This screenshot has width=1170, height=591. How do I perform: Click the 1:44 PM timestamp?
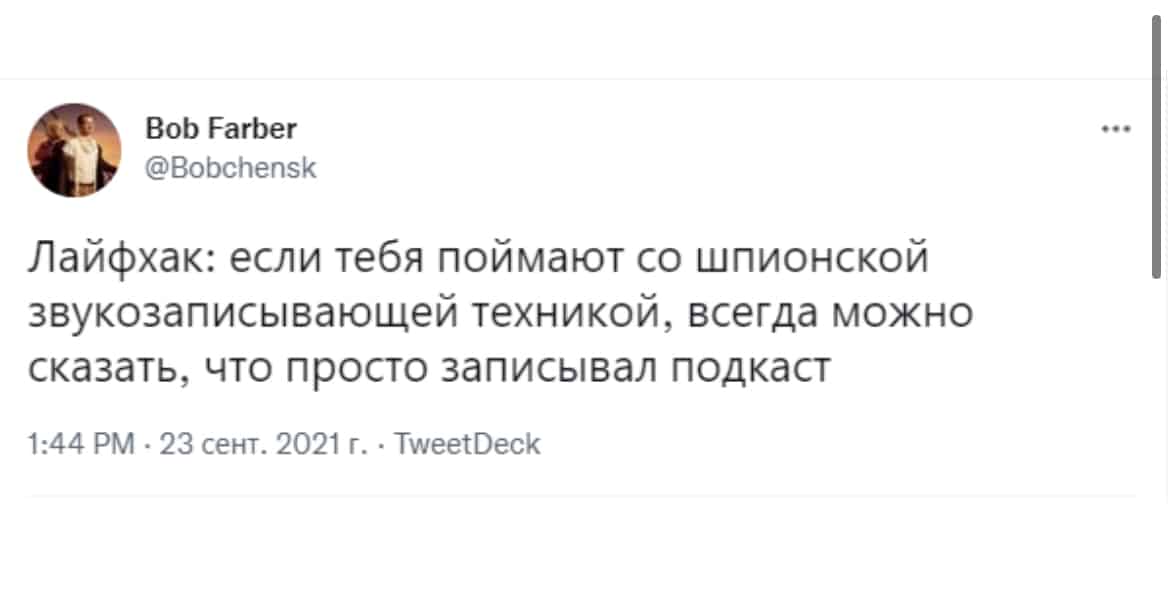point(81,444)
